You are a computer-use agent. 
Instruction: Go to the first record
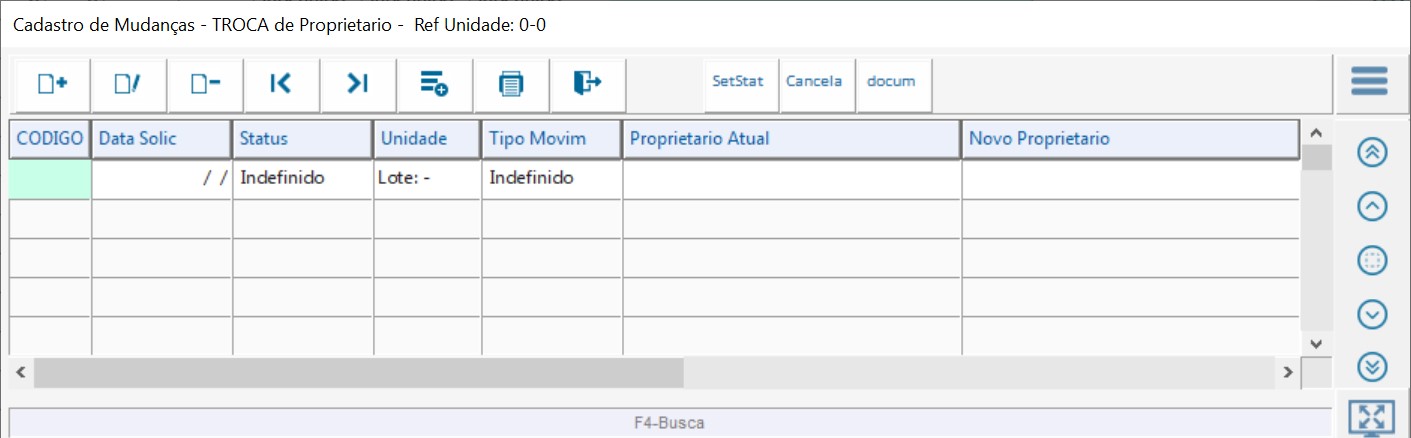(281, 84)
